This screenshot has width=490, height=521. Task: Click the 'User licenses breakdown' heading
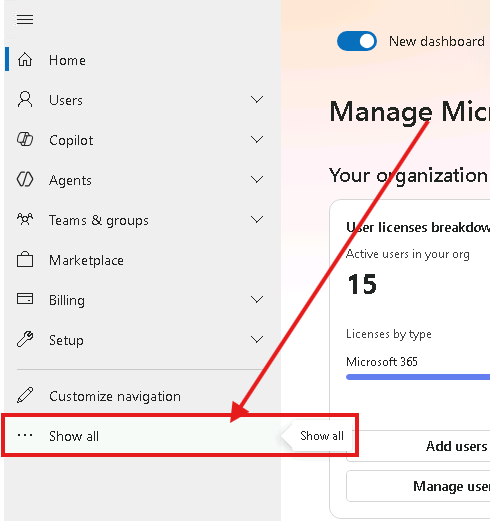[418, 227]
